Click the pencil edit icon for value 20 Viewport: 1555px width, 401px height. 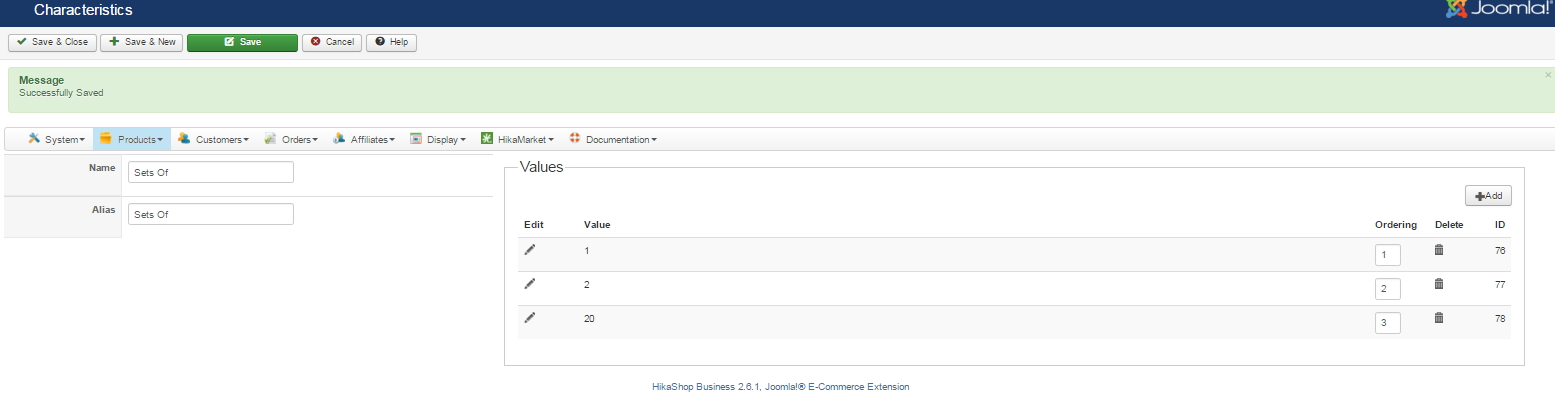click(530, 317)
